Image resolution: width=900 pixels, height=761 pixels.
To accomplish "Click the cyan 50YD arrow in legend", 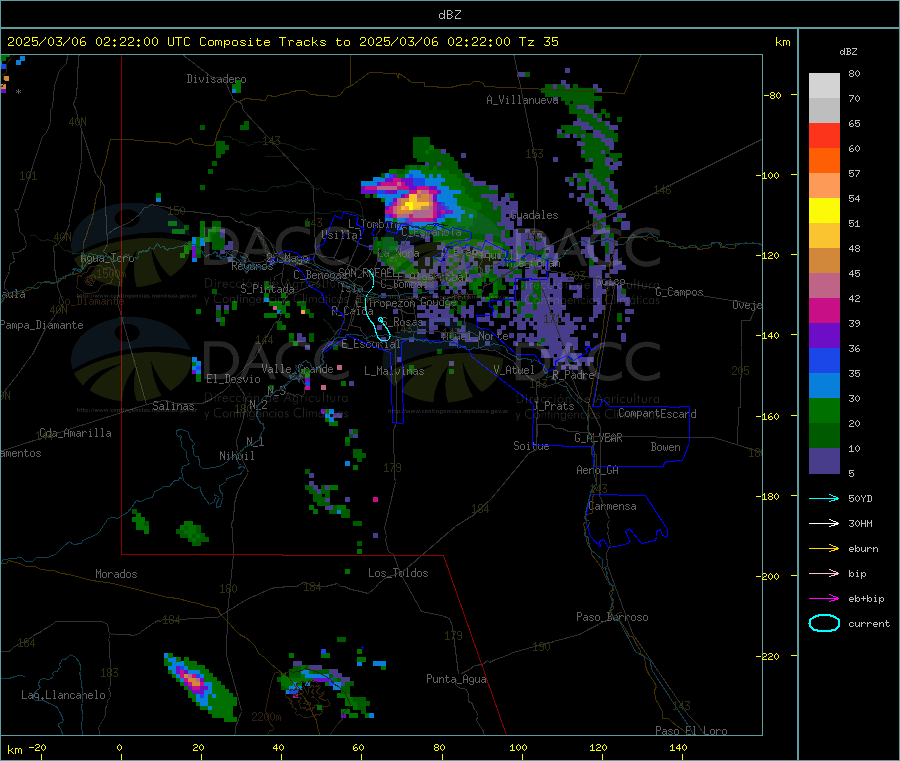I will (824, 498).
